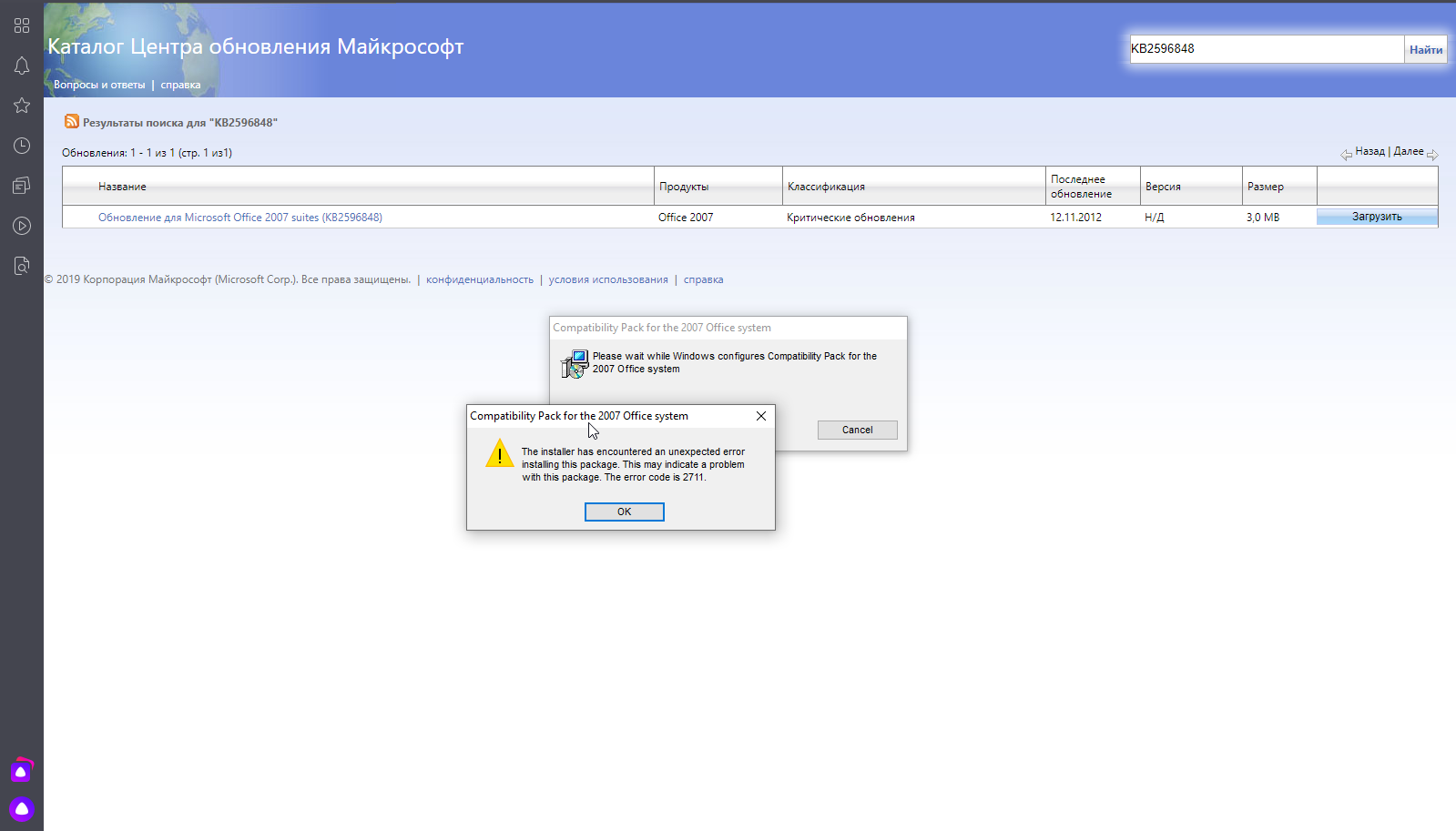
Task: Open collections icon in sidebar
Action: pyautogui.click(x=22, y=186)
